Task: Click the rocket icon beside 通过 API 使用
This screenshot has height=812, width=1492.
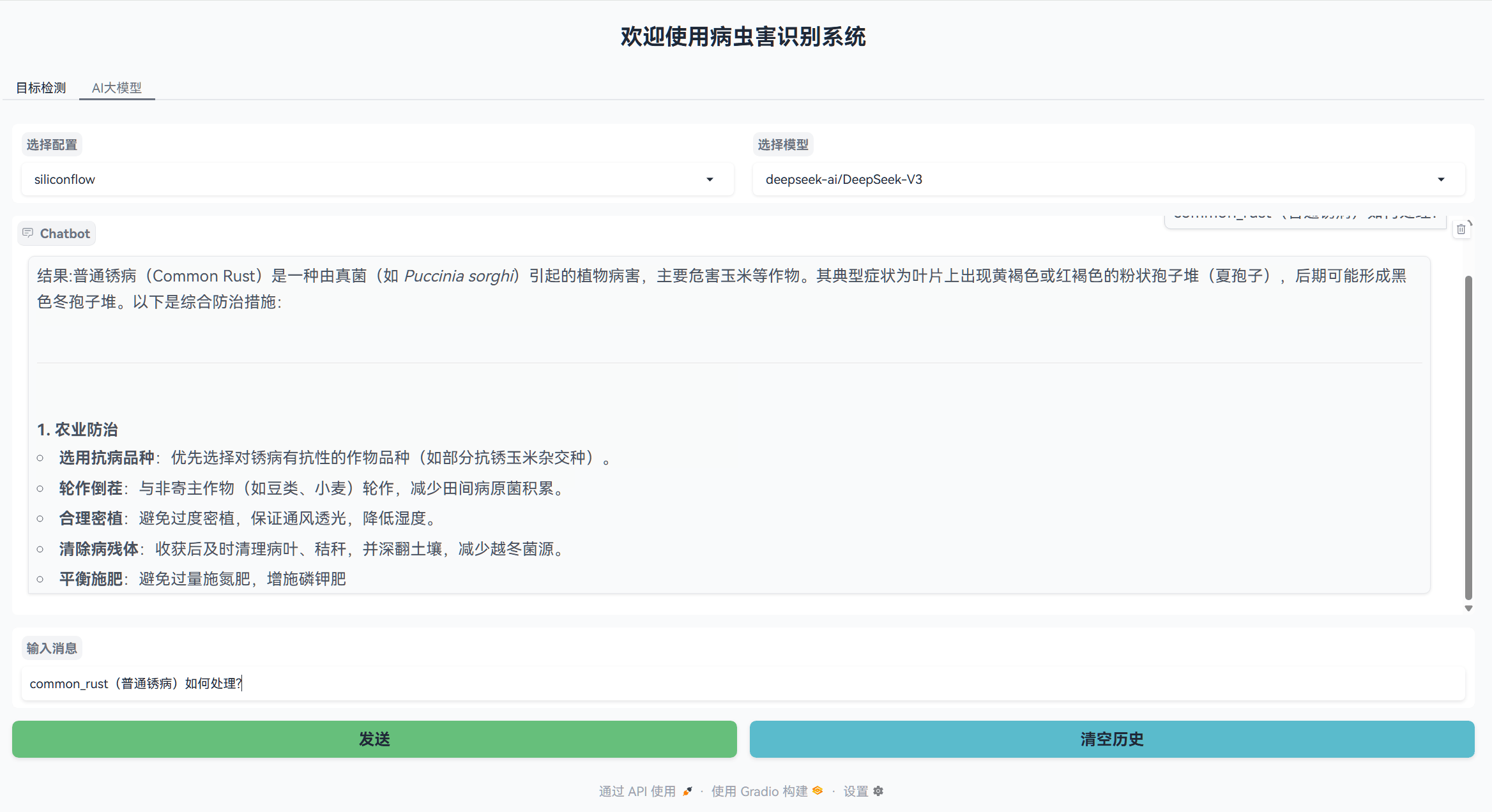Action: coord(688,791)
